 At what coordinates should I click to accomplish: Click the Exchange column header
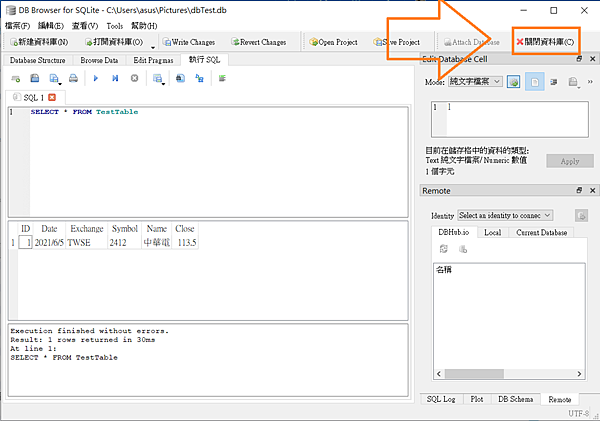coord(87,229)
